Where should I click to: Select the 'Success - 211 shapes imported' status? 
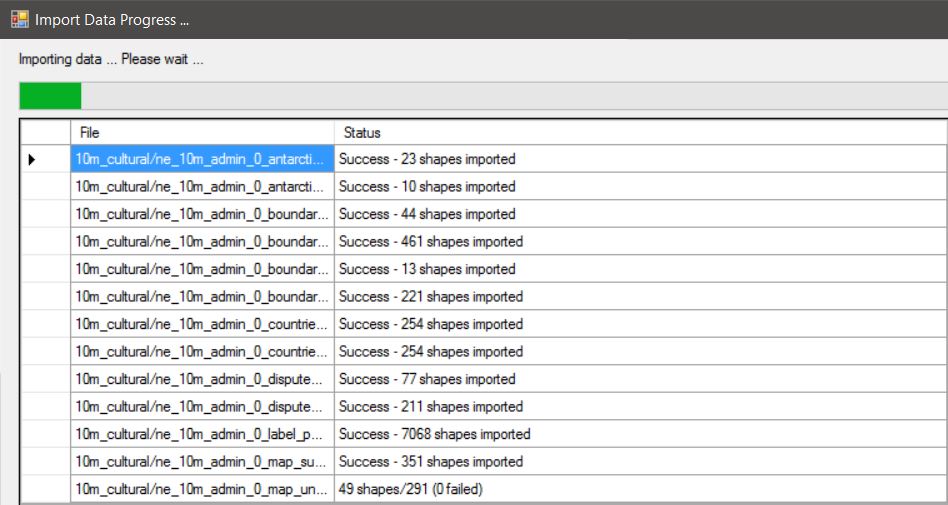coord(430,407)
